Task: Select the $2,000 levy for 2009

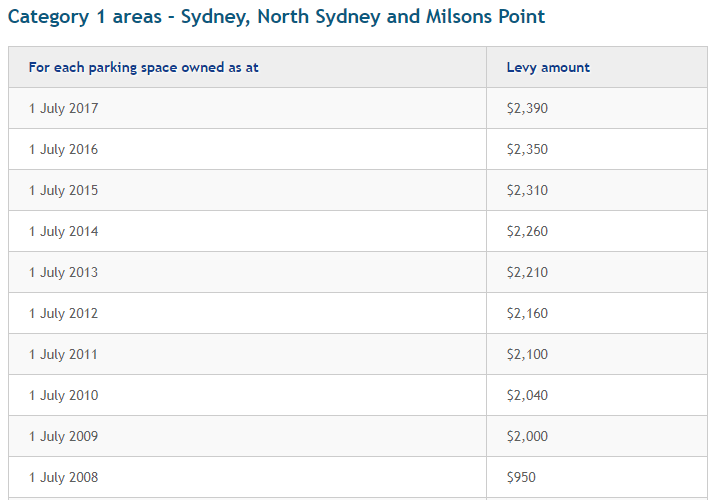Action: 527,436
